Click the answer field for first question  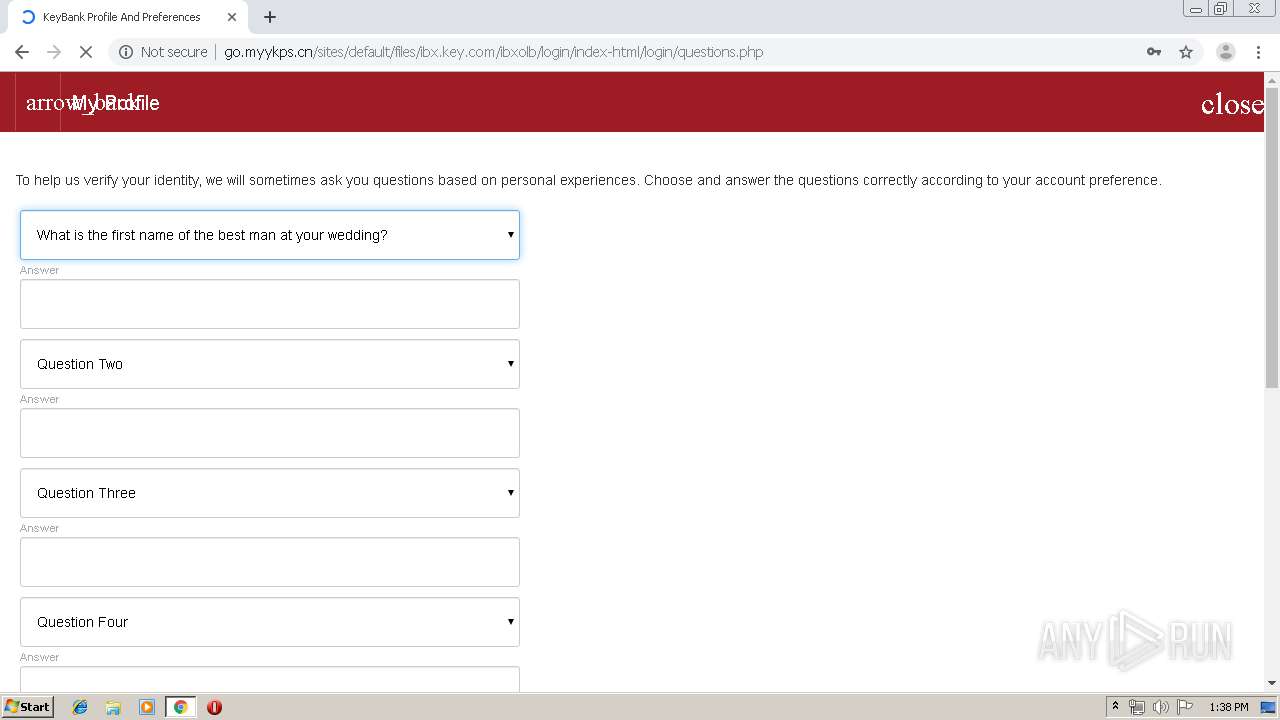[x=270, y=304]
